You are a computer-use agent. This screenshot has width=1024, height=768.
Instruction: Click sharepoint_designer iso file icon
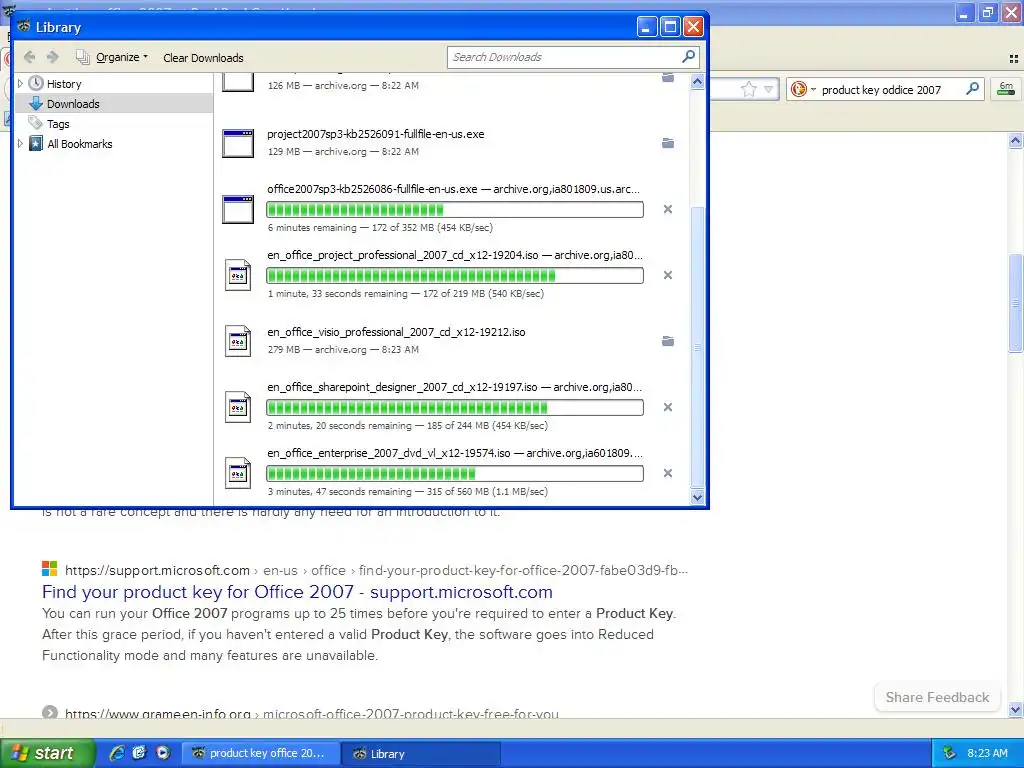(x=238, y=407)
